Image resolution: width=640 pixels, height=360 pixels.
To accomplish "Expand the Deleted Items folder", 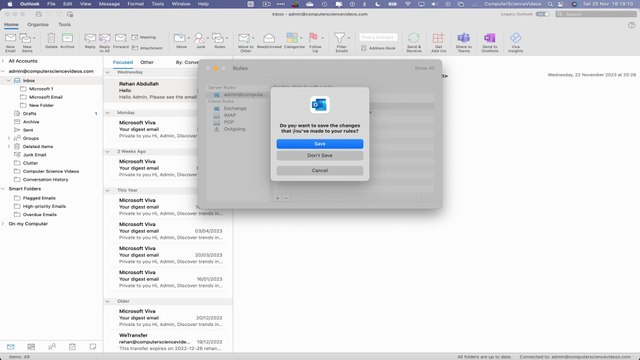I will click(x=9, y=146).
